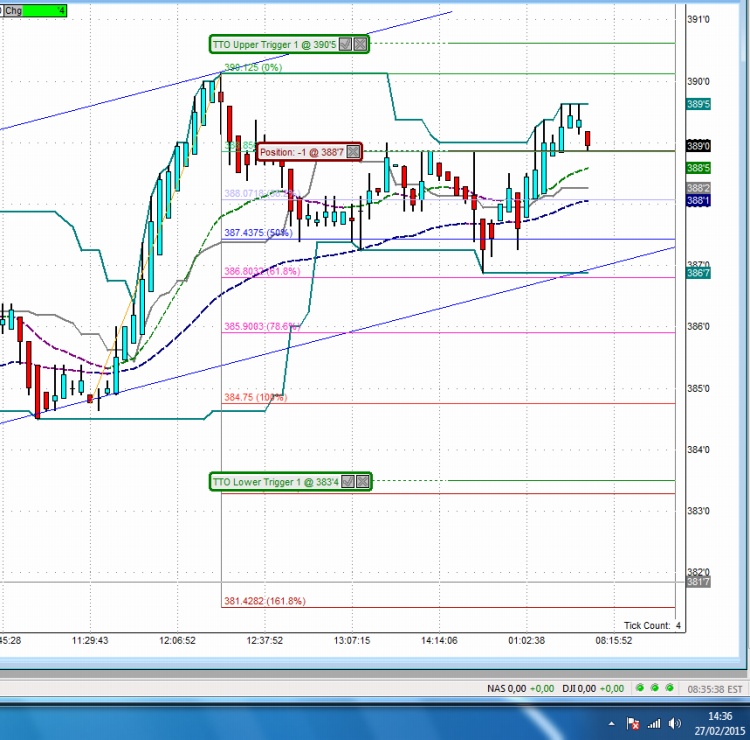Select the TTO Upper Trigger 1 @ 390'5 label
750x740 pixels.
275,44
